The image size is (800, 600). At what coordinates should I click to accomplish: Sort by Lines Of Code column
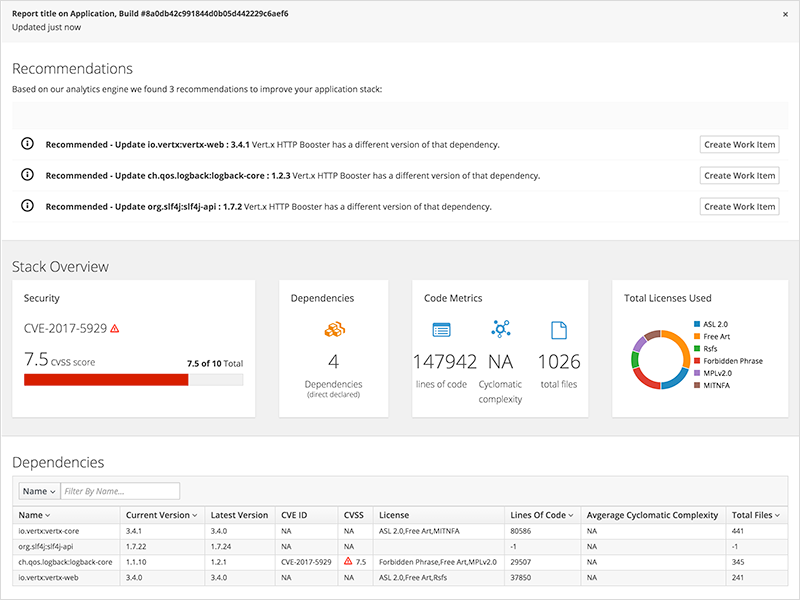click(541, 515)
